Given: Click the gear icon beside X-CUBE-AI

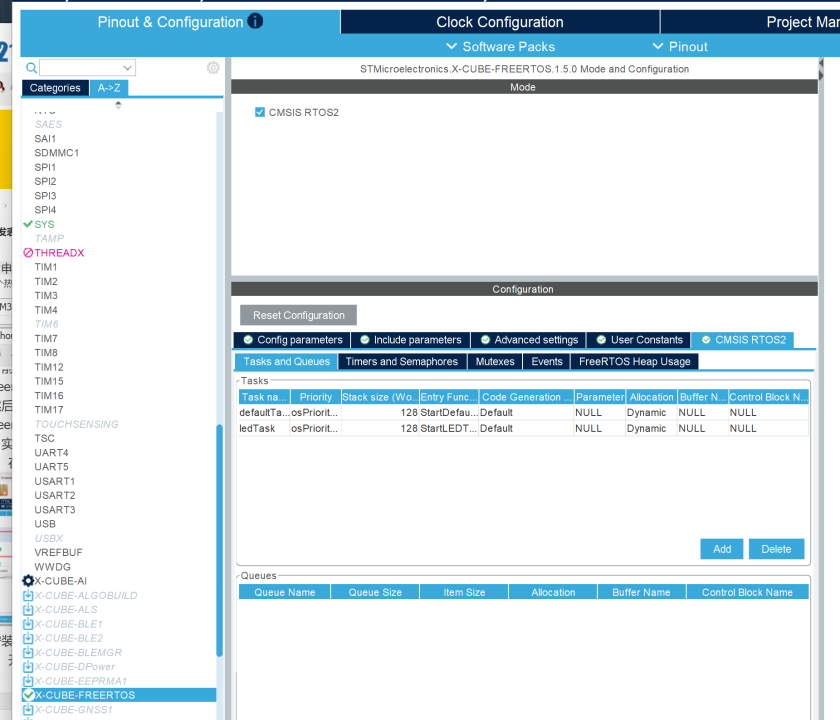Looking at the screenshot, I should (28, 581).
